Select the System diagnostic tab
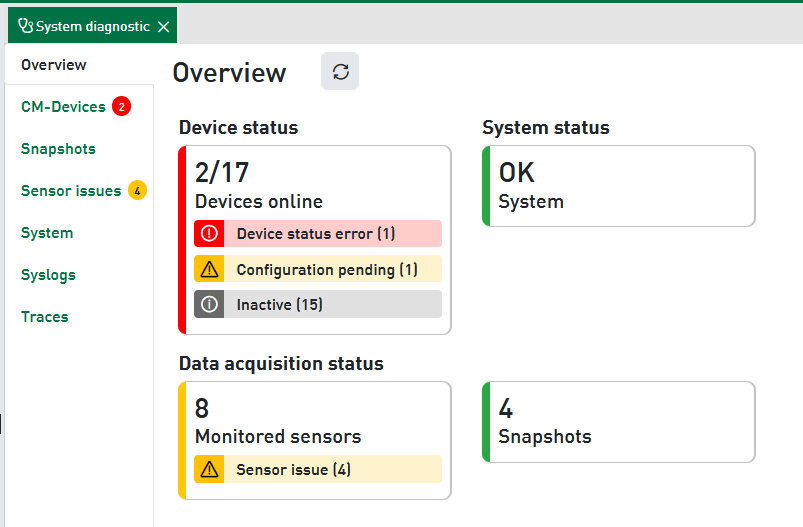Image resolution: width=803 pixels, height=527 pixels. pyautogui.click(x=92, y=27)
